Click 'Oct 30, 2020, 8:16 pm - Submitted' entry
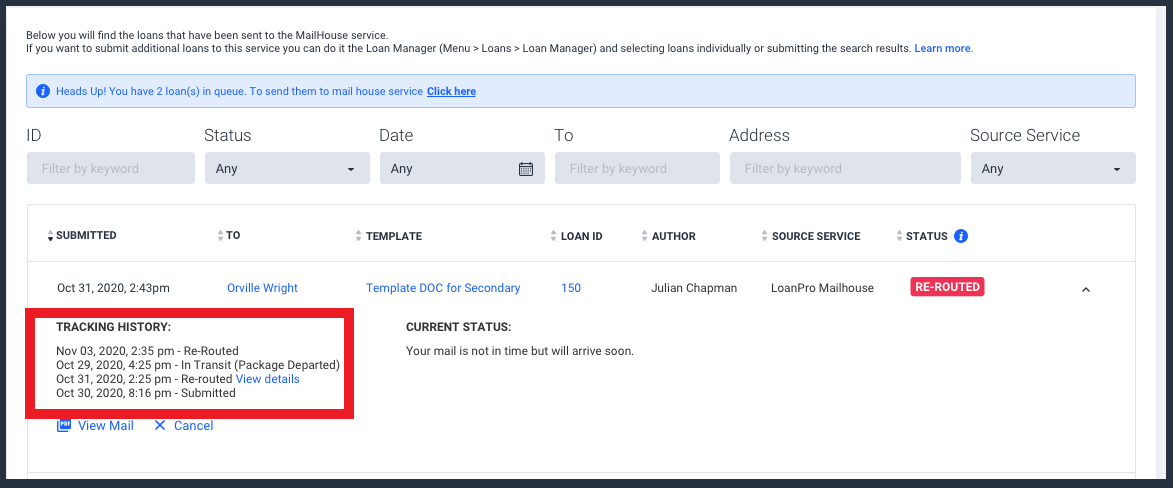 [146, 393]
